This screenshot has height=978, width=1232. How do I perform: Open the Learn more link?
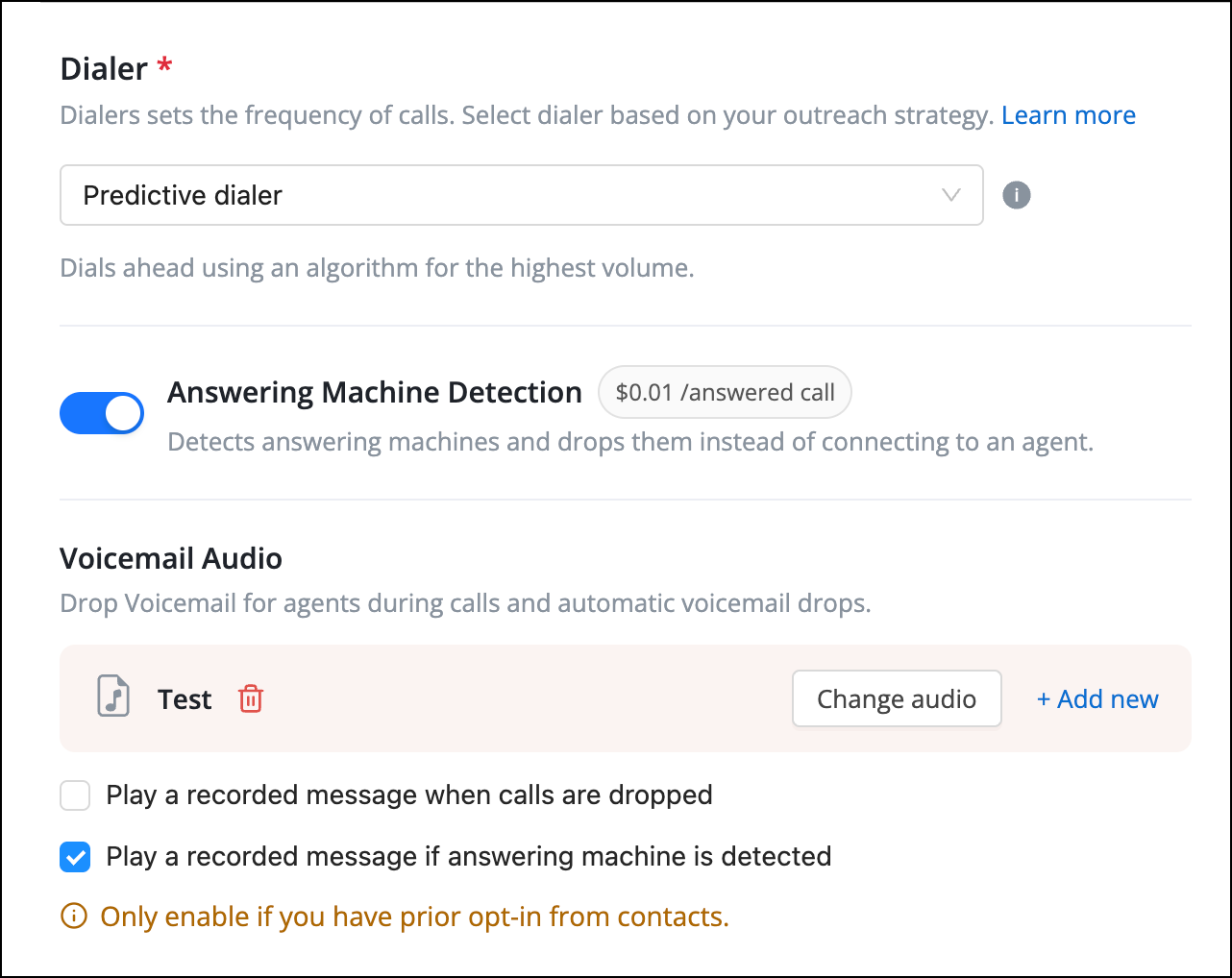pyautogui.click(x=1069, y=115)
